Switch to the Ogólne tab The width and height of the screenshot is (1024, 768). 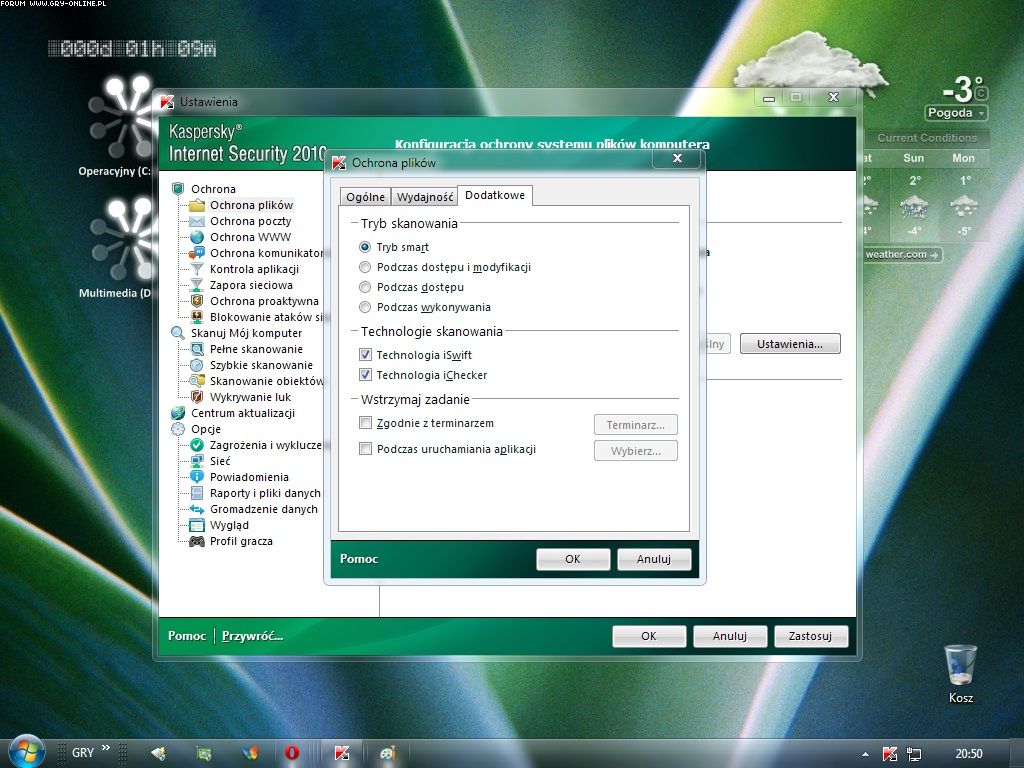pos(365,197)
